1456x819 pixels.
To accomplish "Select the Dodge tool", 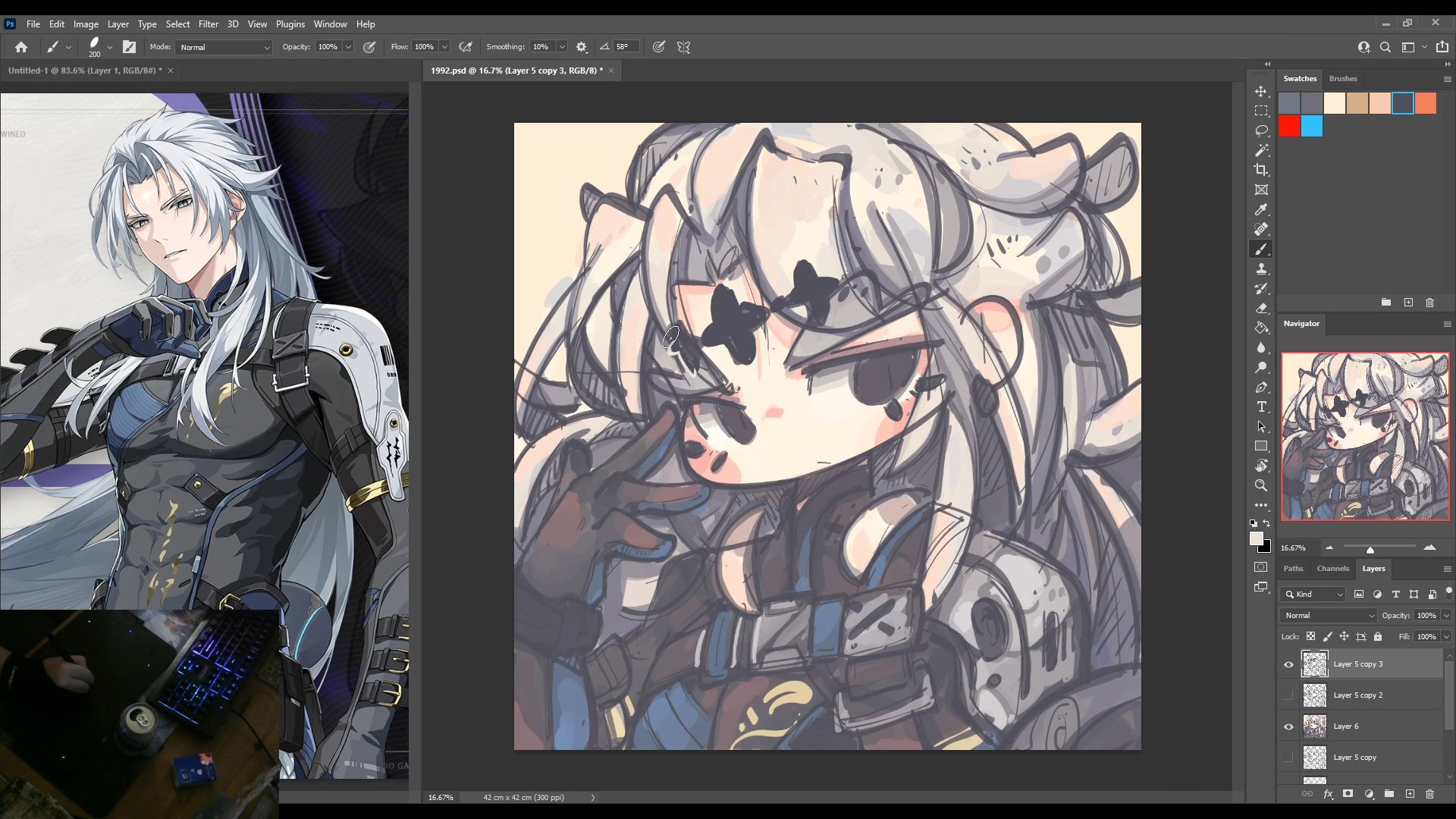I will click(1261, 367).
